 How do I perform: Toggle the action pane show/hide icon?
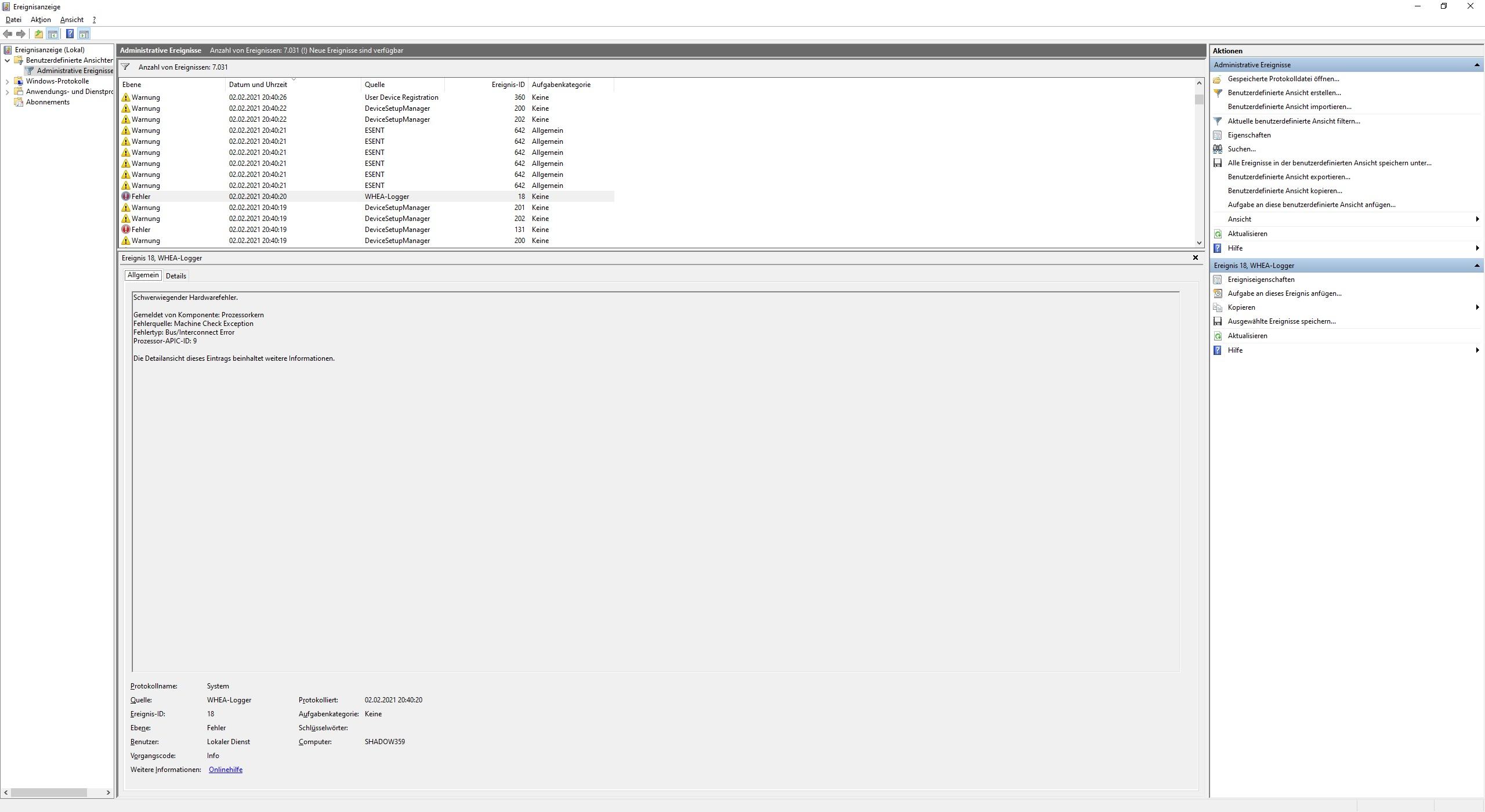[84, 34]
